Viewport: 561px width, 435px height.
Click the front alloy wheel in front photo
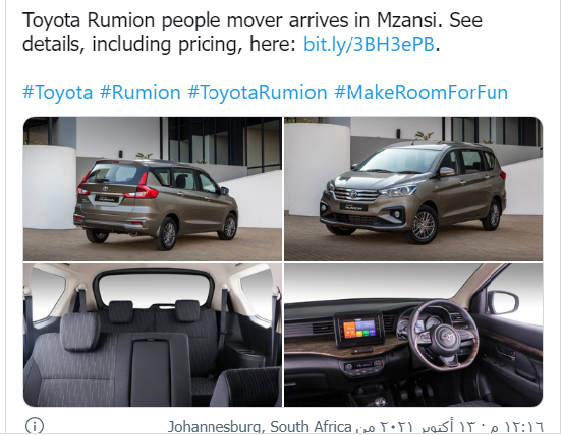423,225
